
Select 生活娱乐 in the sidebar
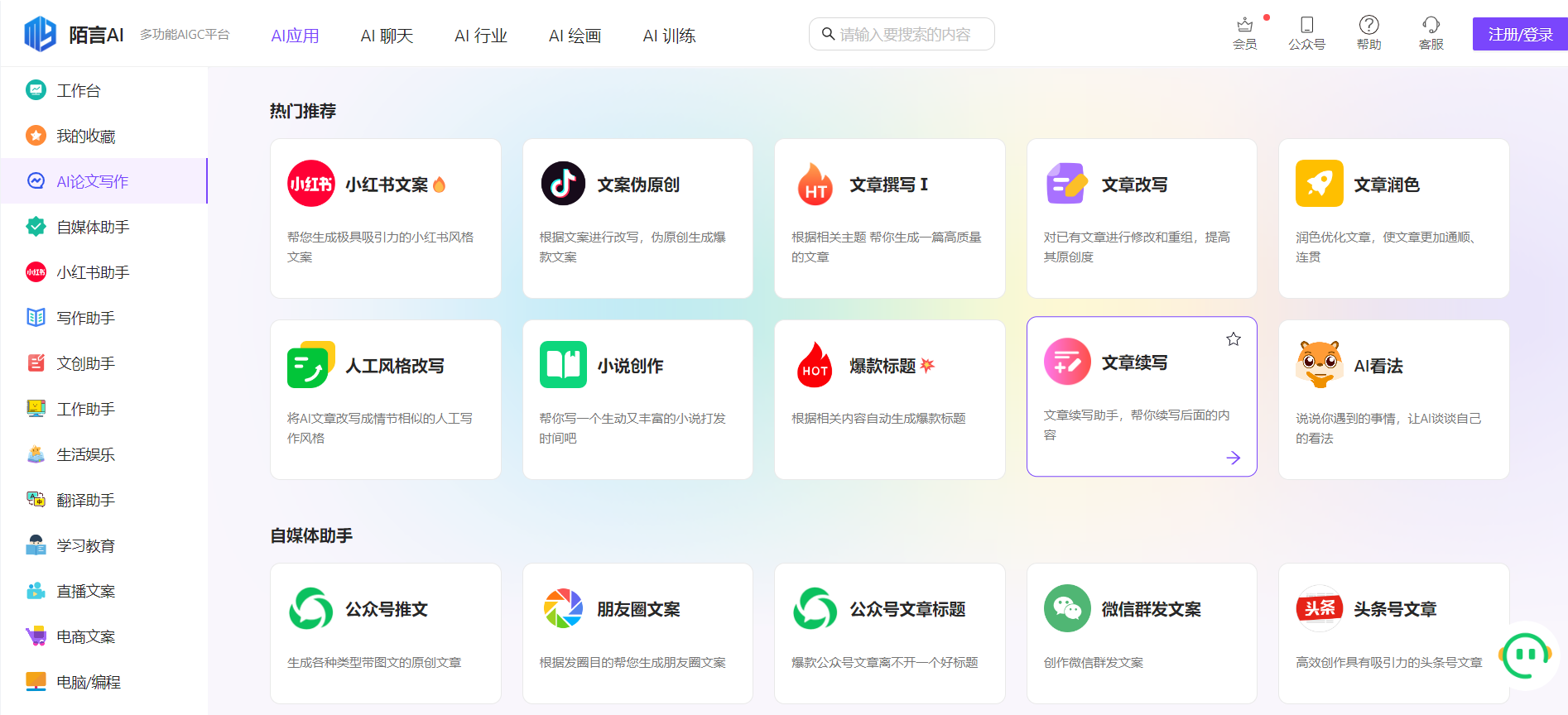click(x=103, y=454)
